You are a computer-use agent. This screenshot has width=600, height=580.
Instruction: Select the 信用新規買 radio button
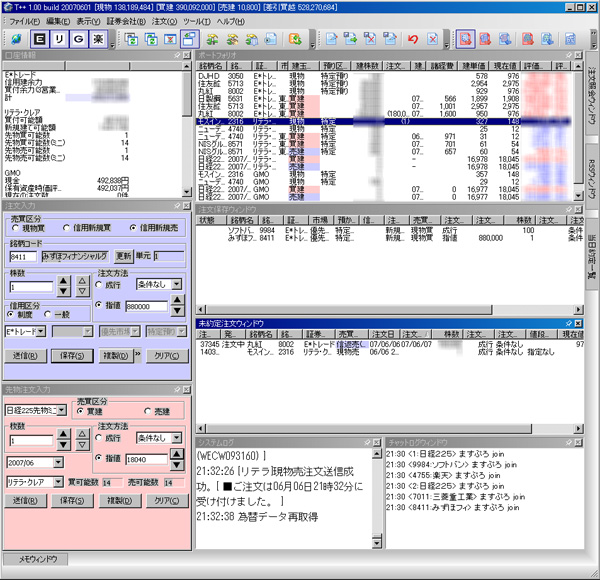(67, 228)
